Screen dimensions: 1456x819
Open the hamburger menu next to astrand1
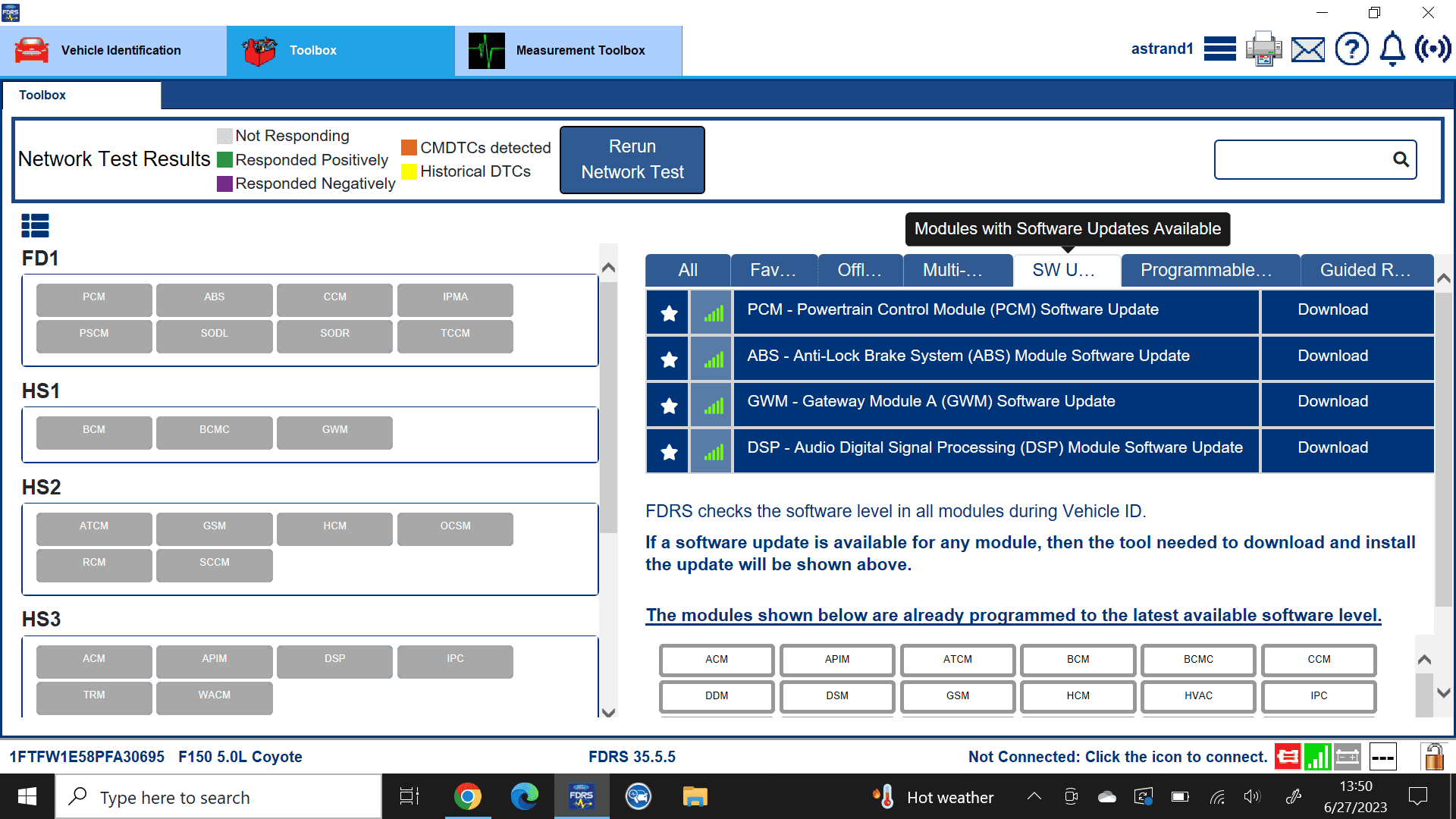click(x=1219, y=49)
